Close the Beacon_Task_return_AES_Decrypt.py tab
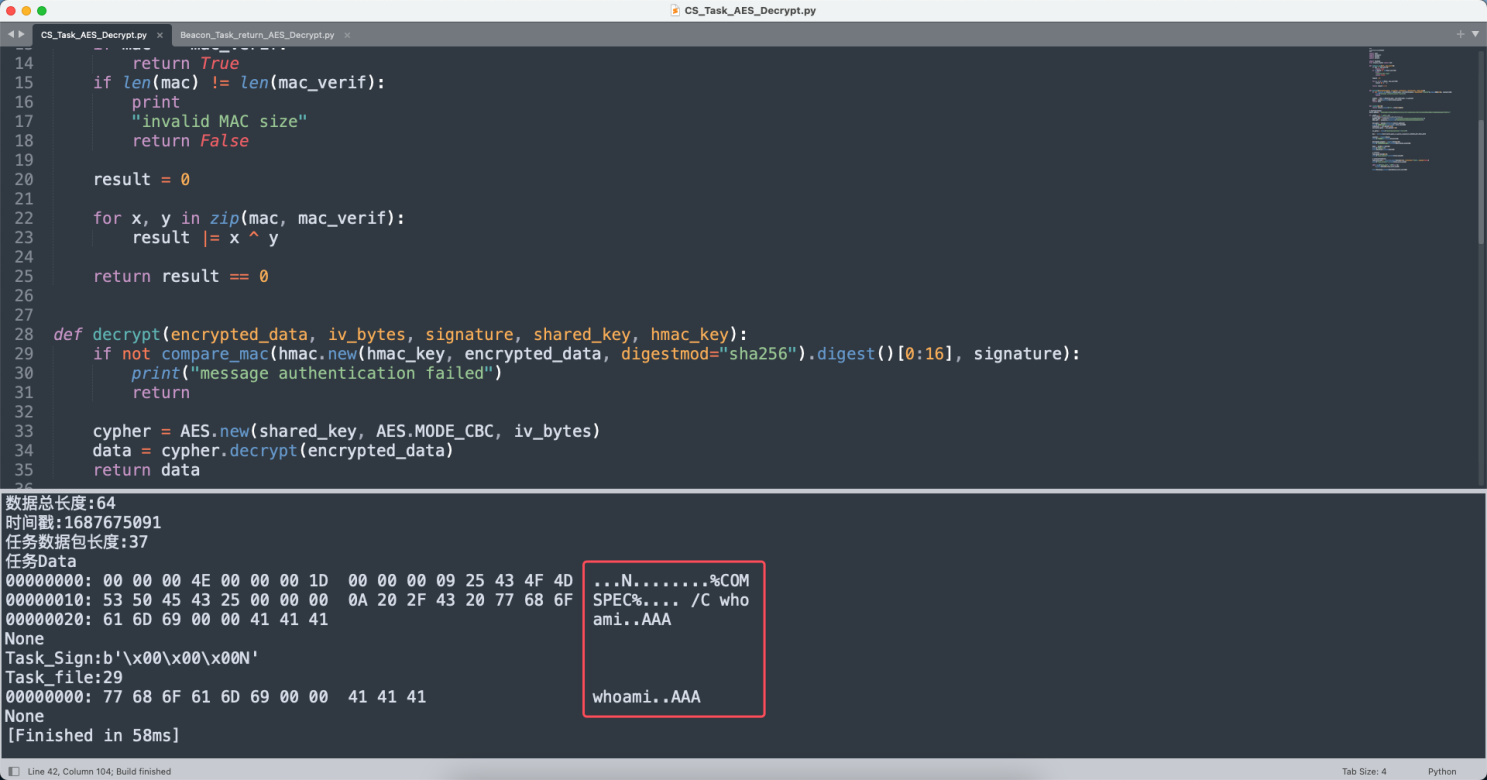This screenshot has height=780, width=1487. click(x=347, y=35)
